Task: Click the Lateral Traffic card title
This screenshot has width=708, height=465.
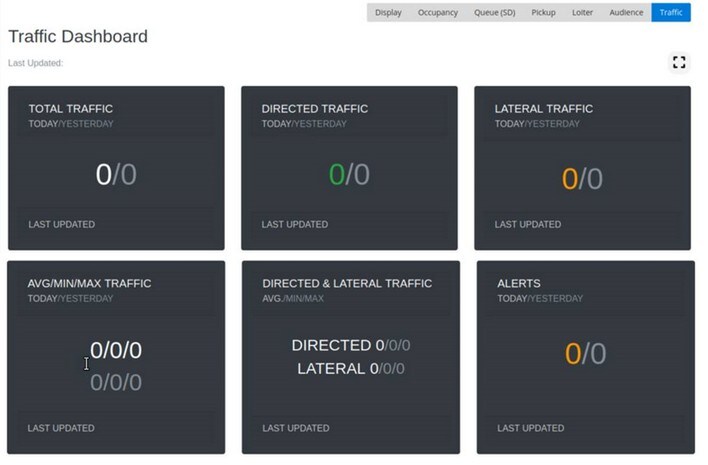Action: click(x=544, y=109)
